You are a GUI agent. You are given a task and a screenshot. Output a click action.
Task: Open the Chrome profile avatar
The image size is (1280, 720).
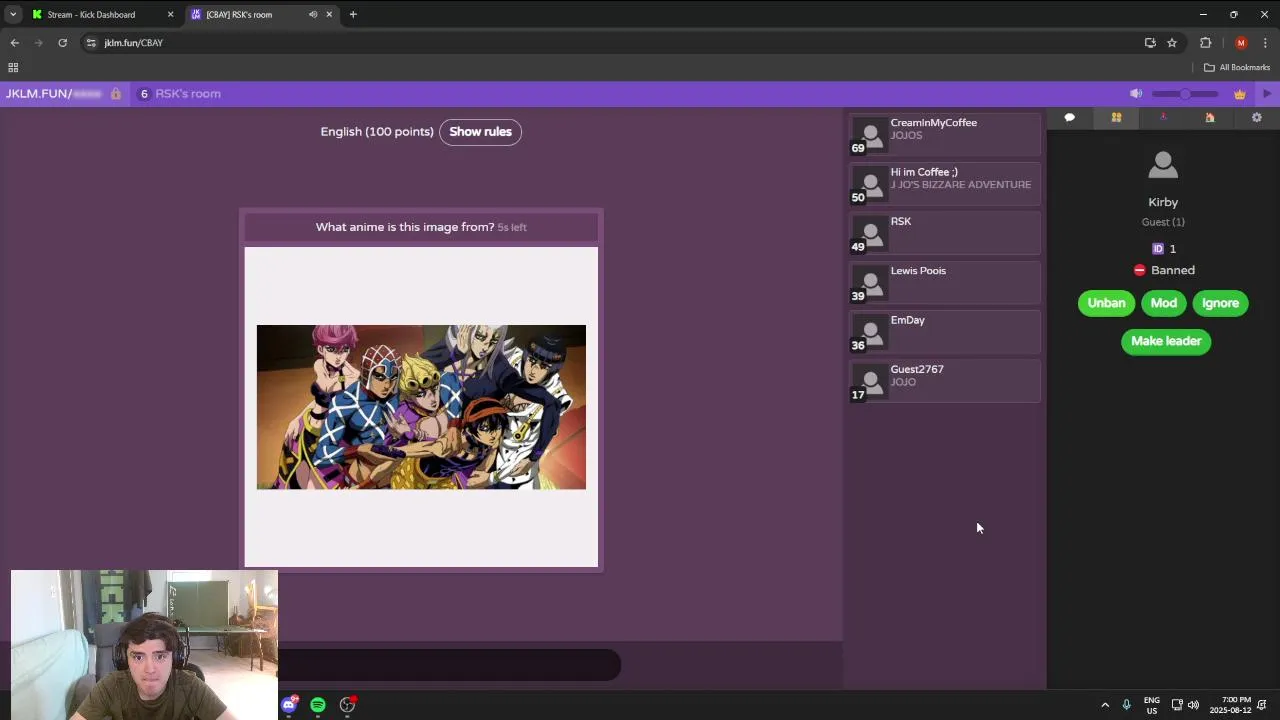(x=1241, y=43)
